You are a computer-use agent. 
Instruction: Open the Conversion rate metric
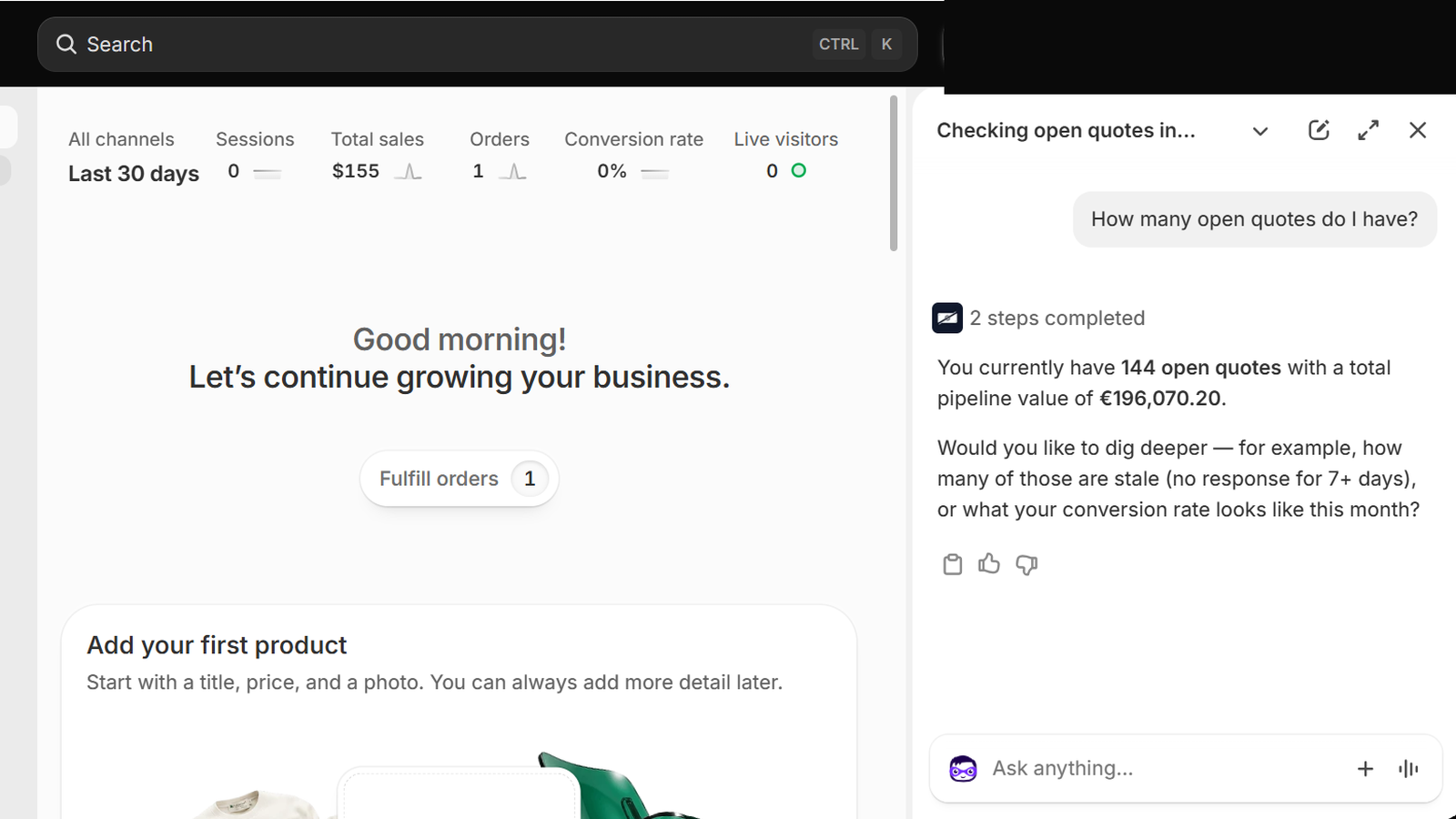[x=633, y=156]
